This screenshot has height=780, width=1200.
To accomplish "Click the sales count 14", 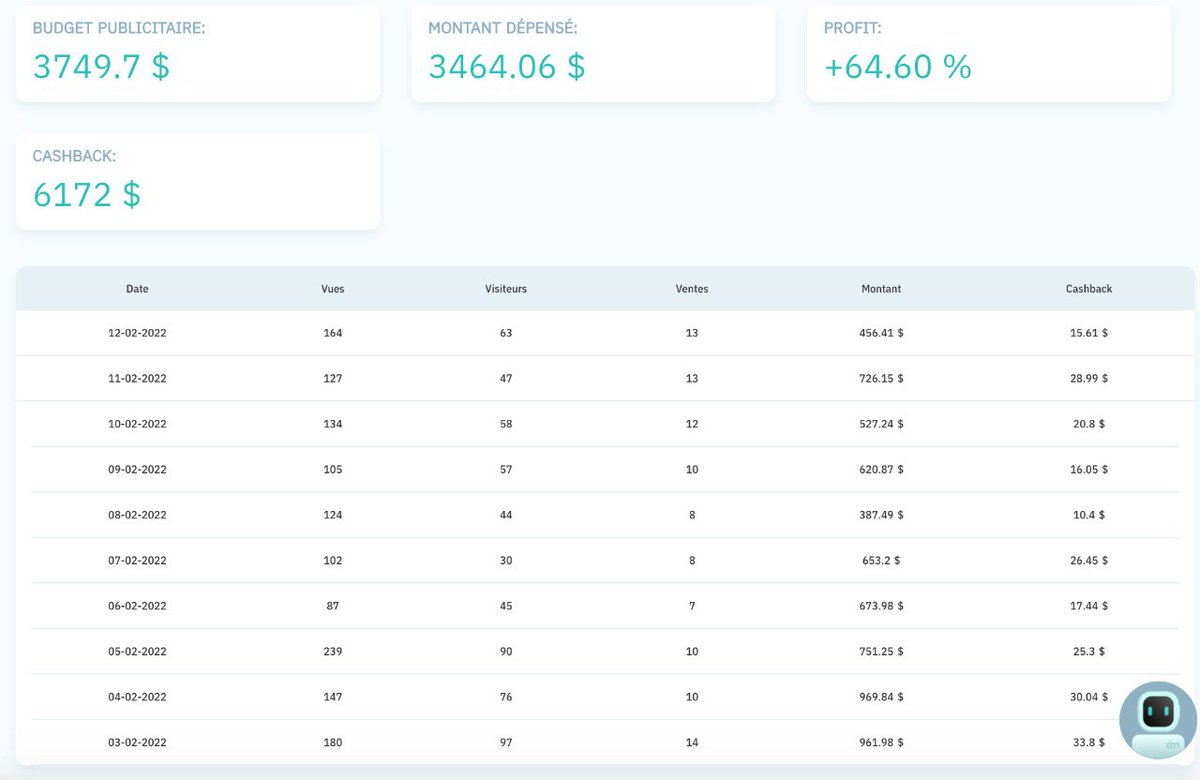I will pos(692,742).
